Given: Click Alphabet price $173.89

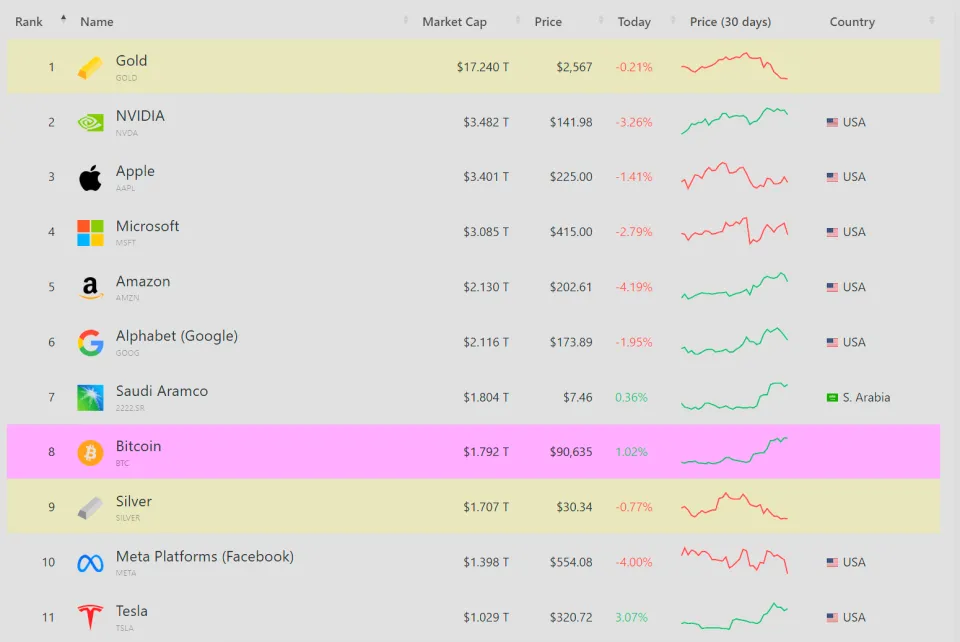Looking at the screenshot, I should click(x=571, y=342).
